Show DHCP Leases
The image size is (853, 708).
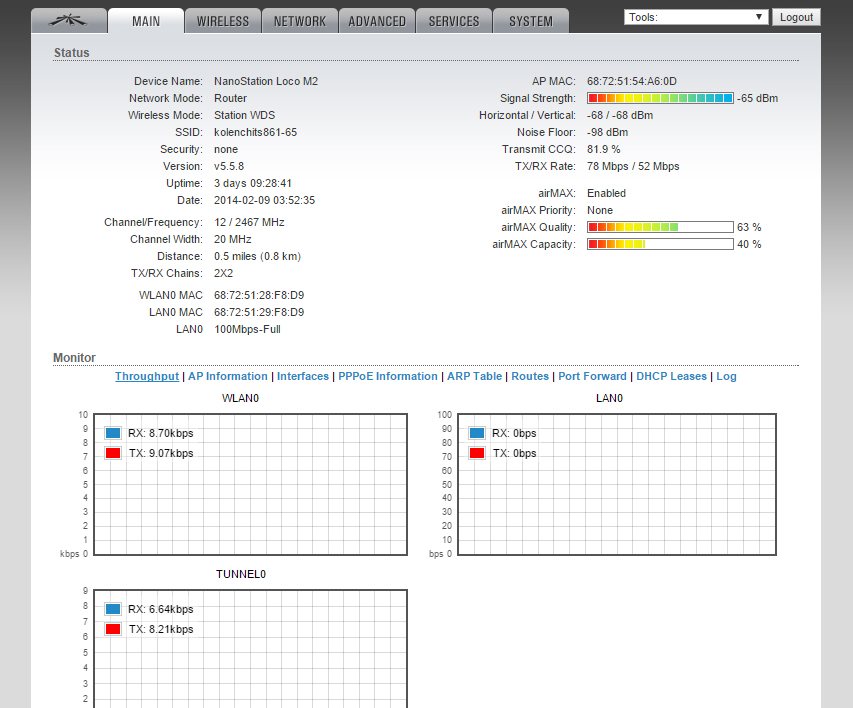(x=671, y=376)
